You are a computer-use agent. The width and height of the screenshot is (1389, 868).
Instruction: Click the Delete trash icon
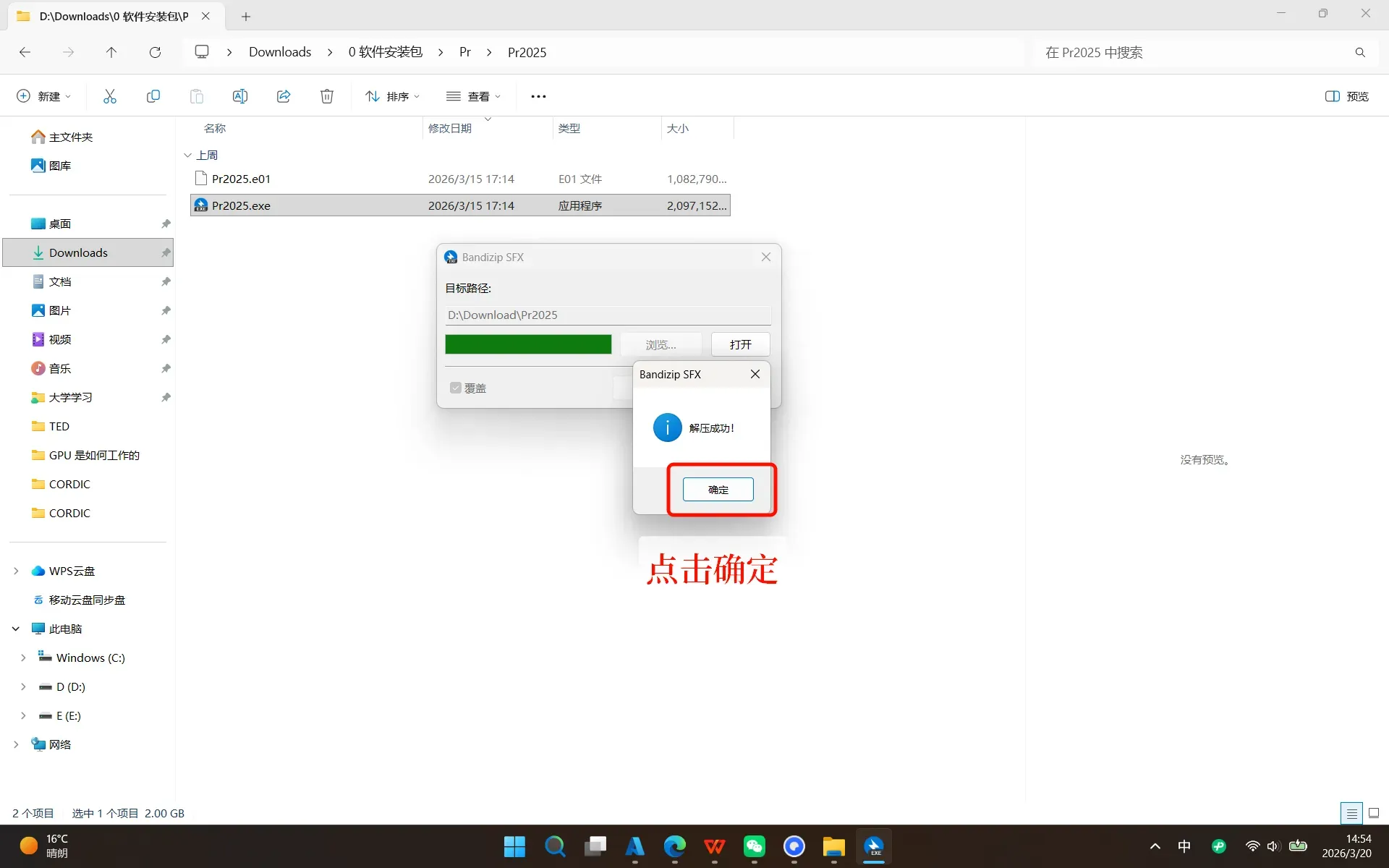pos(327,96)
